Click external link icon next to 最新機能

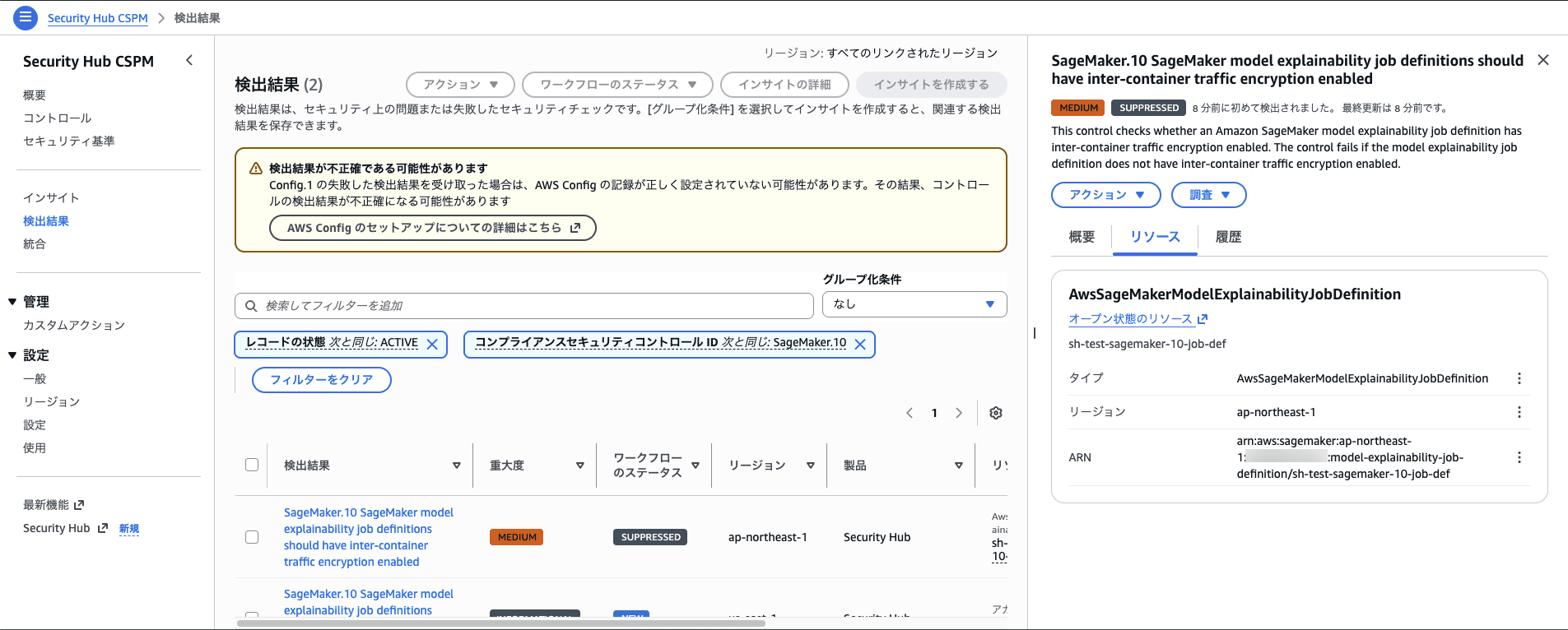(x=79, y=505)
